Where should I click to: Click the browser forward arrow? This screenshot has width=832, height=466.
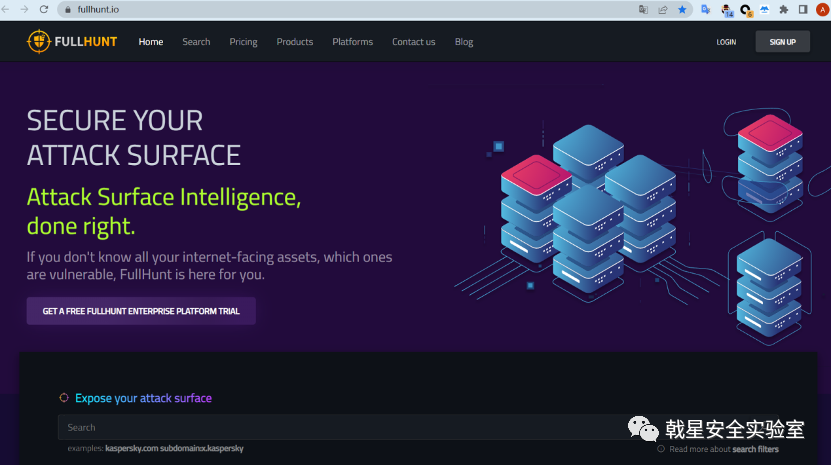point(24,10)
